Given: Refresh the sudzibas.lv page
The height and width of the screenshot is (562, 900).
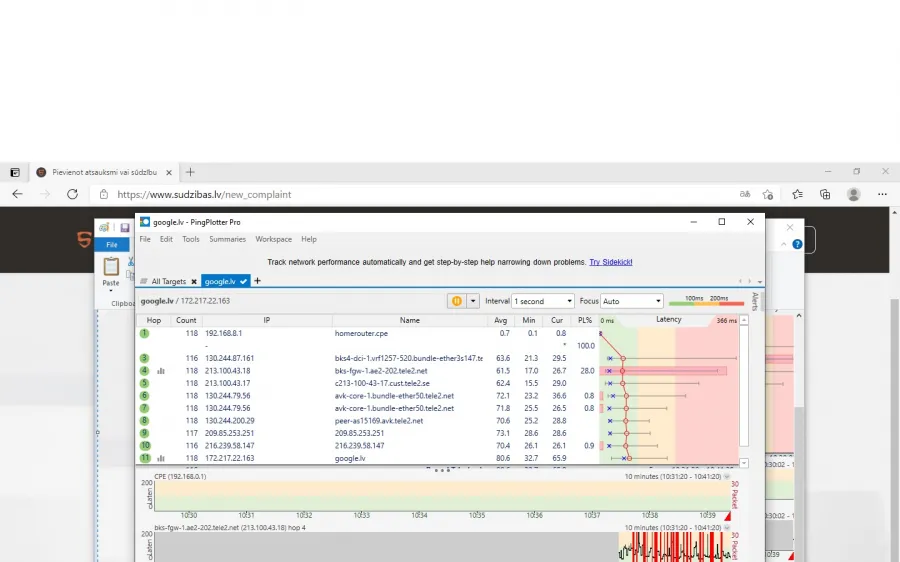Looking at the screenshot, I should (x=72, y=194).
